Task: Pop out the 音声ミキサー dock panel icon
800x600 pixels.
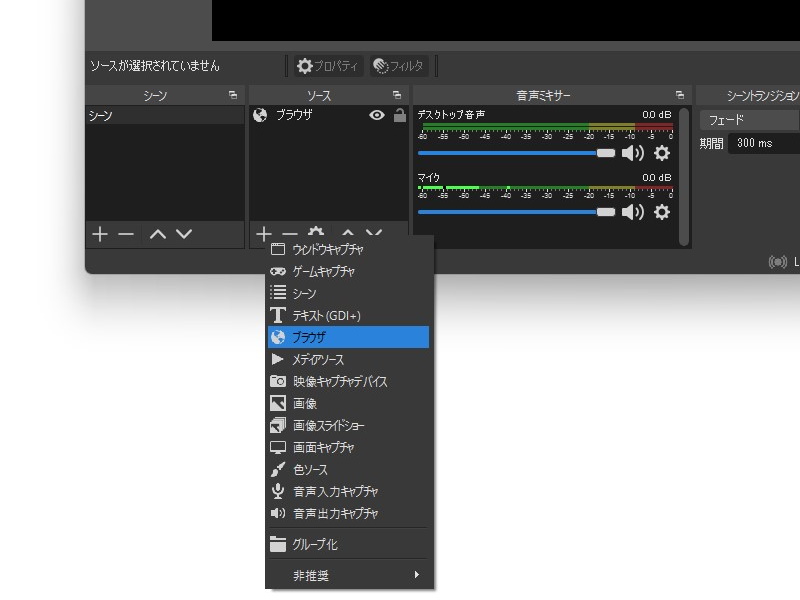Action: 680,95
